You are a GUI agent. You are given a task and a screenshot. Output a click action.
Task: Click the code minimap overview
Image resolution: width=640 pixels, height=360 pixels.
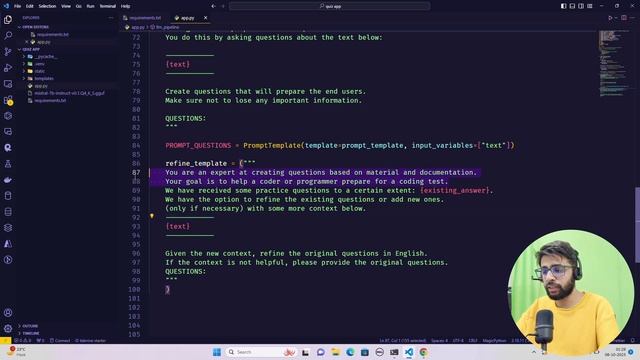[614, 63]
